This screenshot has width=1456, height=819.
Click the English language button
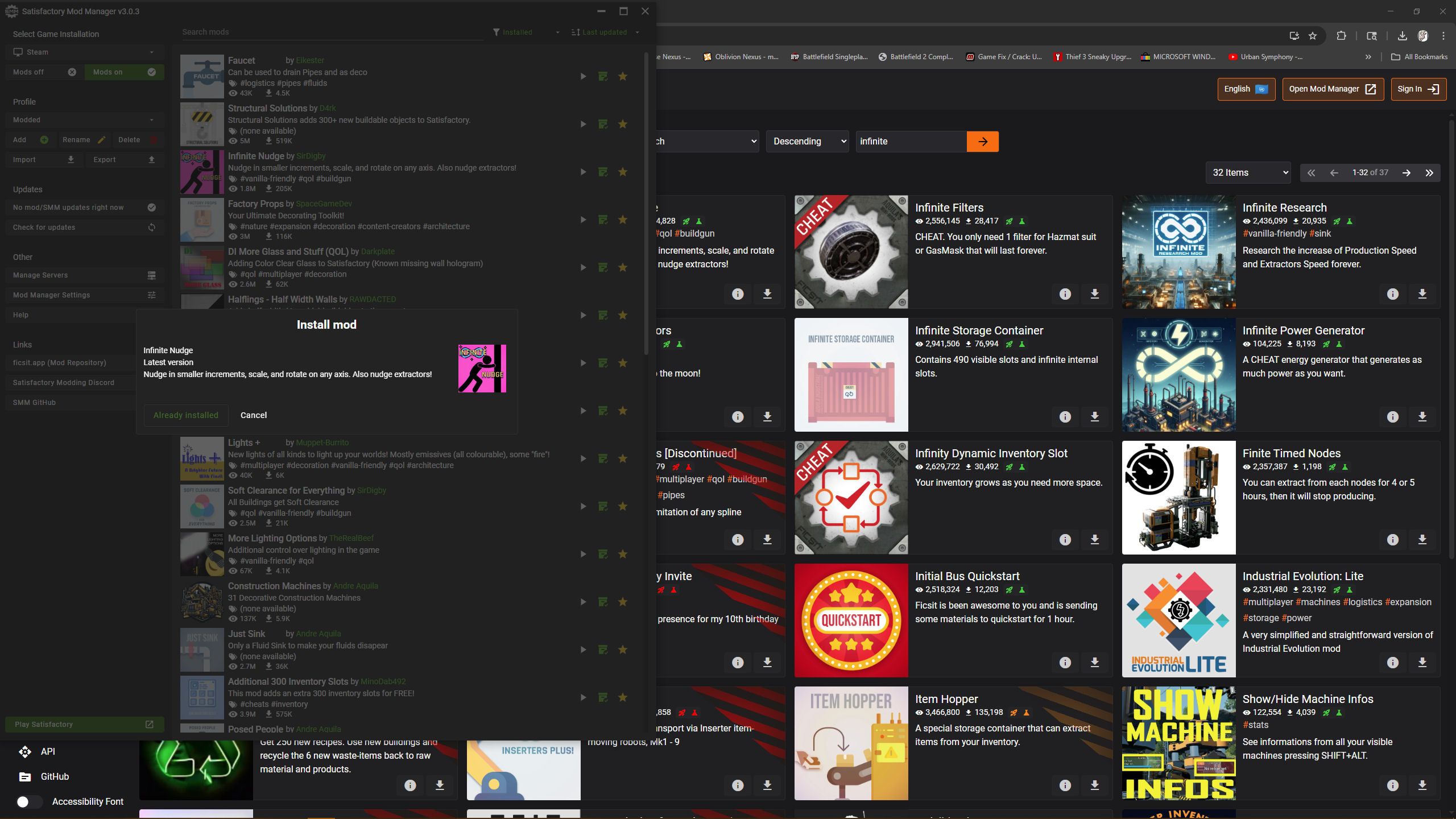(1246, 89)
